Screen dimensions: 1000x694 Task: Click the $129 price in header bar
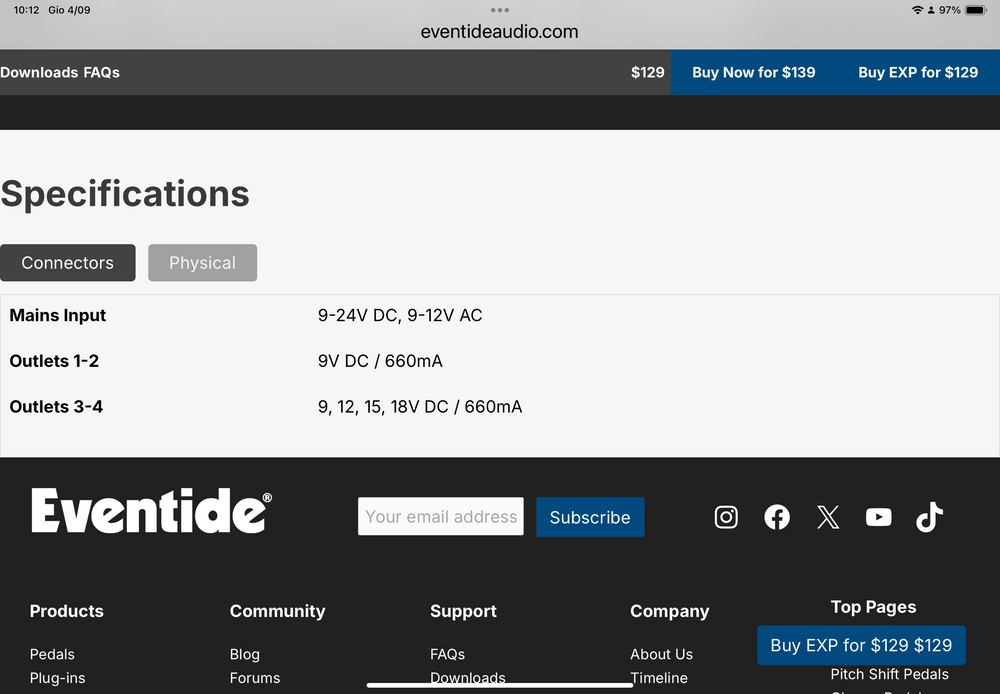tap(648, 73)
